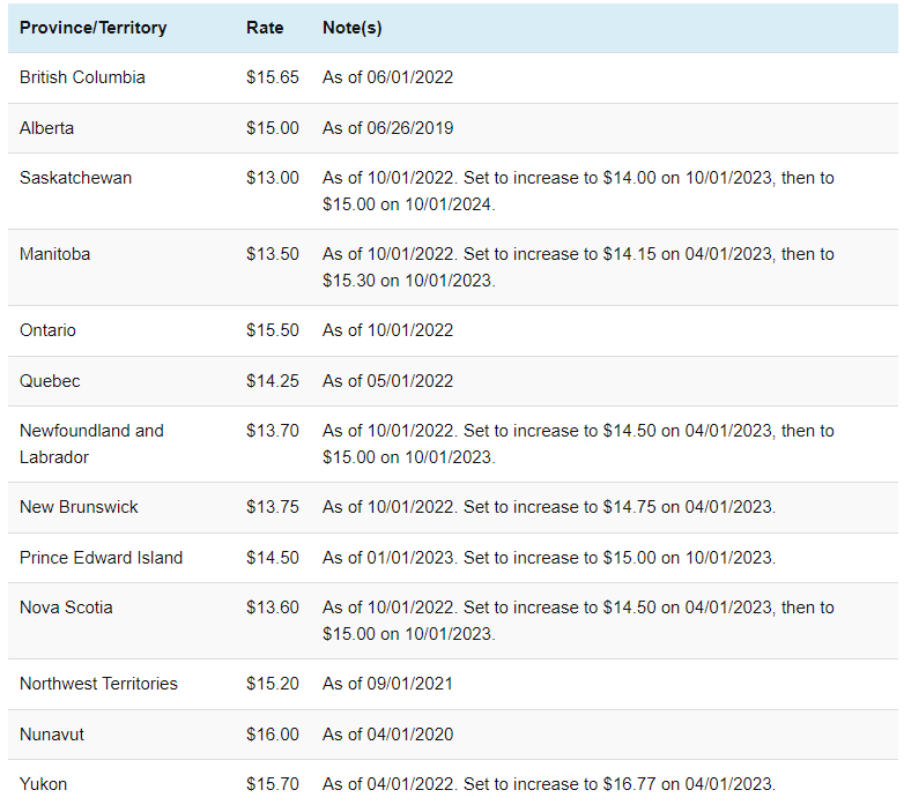Click the $15.70 rate value
This screenshot has height=806, width=904.
click(273, 783)
